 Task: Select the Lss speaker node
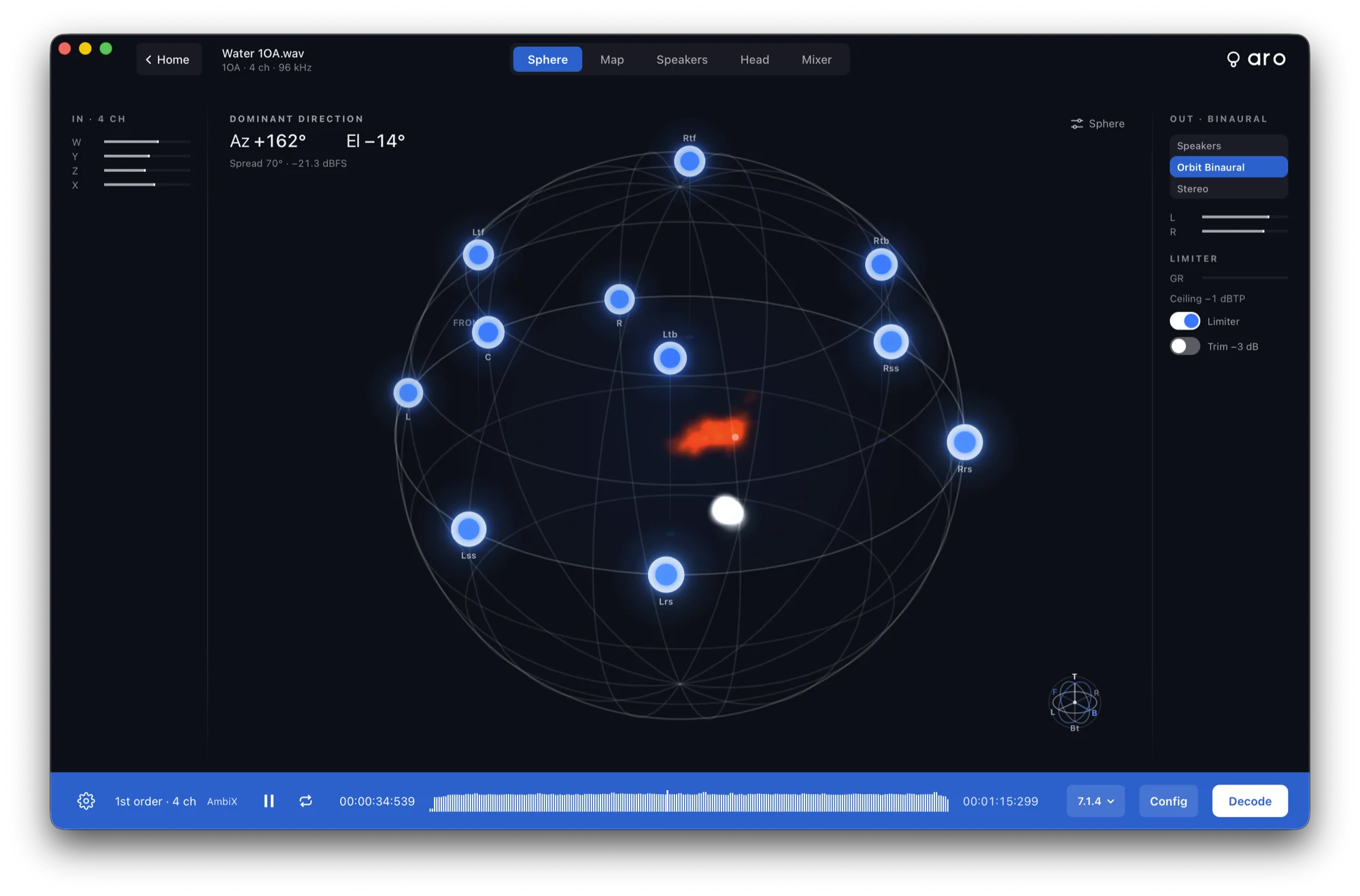469,529
